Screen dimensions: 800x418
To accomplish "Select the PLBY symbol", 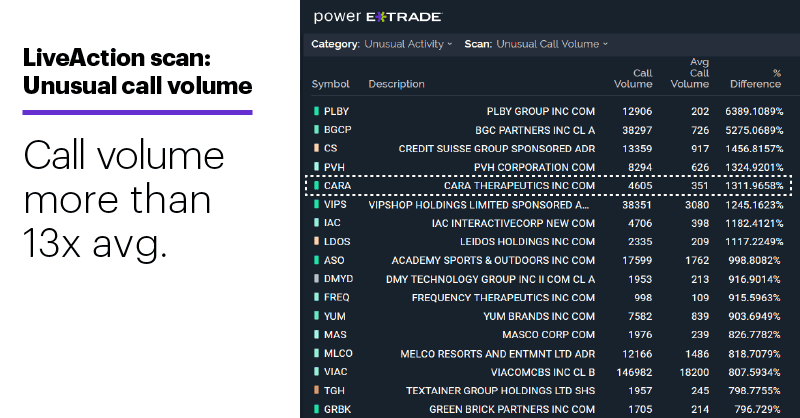I will tap(336, 111).
